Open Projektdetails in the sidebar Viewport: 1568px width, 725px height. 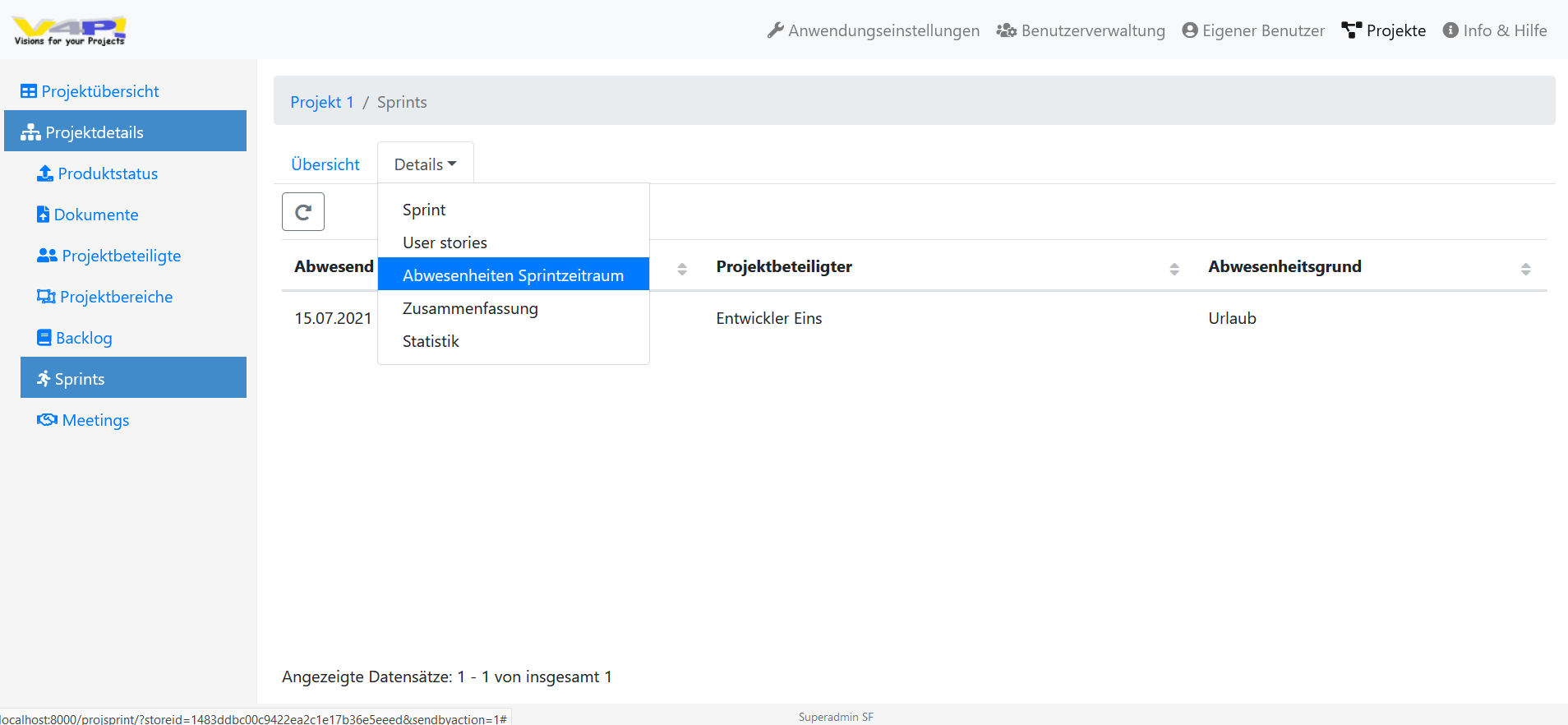(x=125, y=132)
